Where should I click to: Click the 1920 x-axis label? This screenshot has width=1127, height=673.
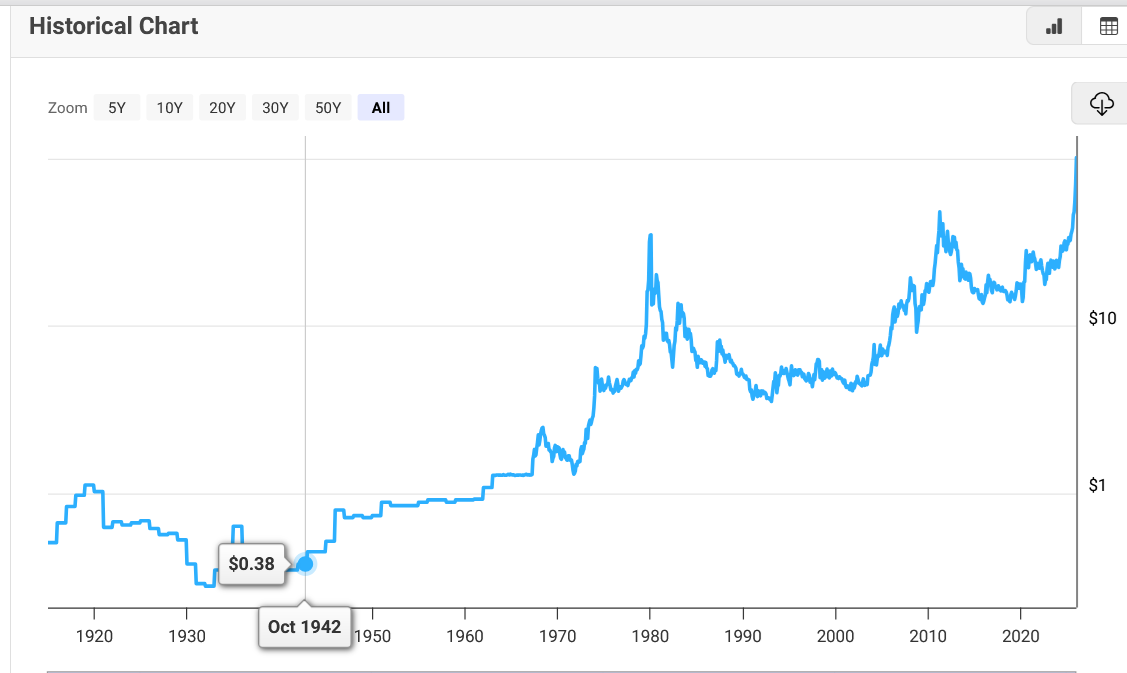(x=93, y=635)
